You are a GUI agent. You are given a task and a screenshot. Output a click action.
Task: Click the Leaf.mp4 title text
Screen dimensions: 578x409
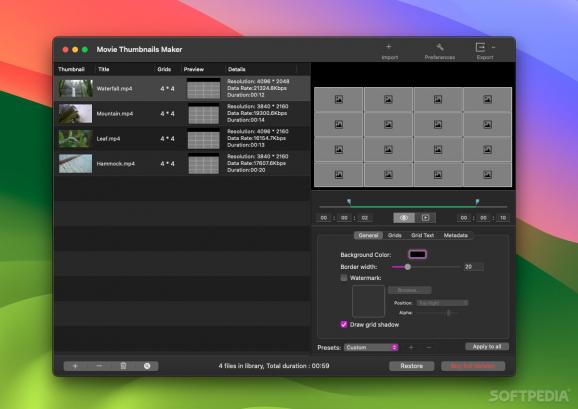[x=108, y=139]
